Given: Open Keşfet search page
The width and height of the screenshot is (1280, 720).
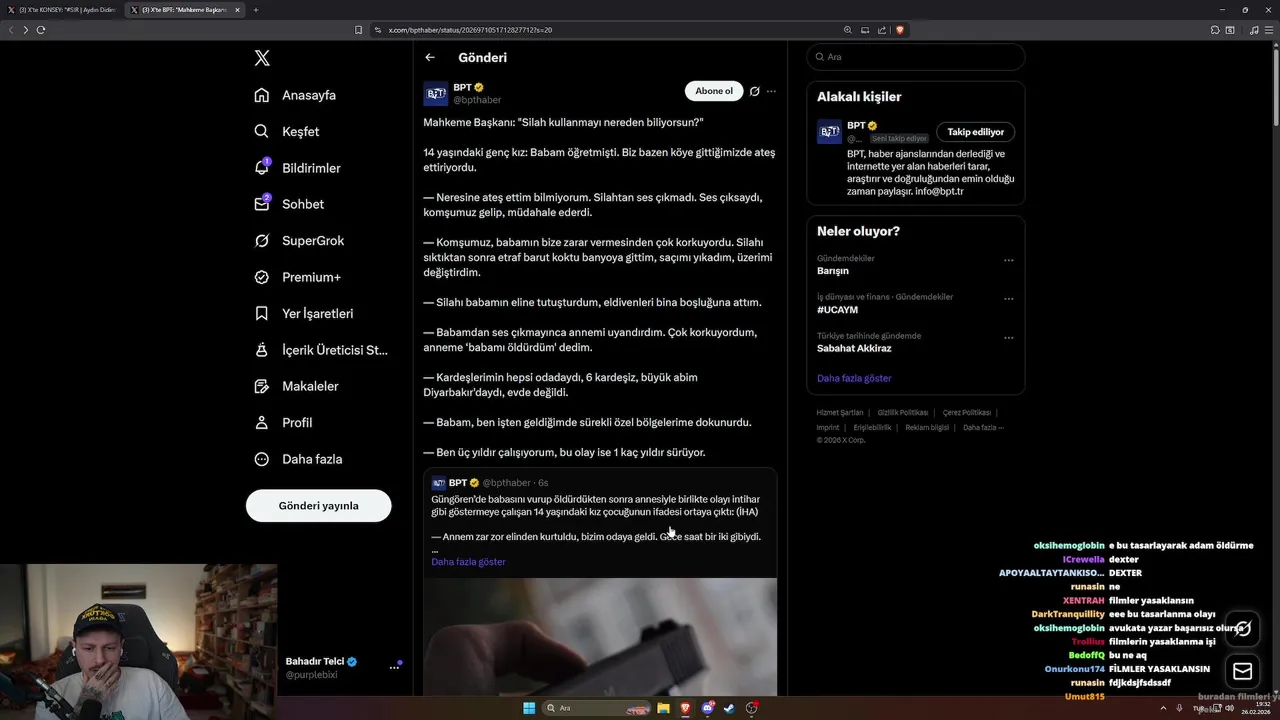Looking at the screenshot, I should (x=287, y=131).
